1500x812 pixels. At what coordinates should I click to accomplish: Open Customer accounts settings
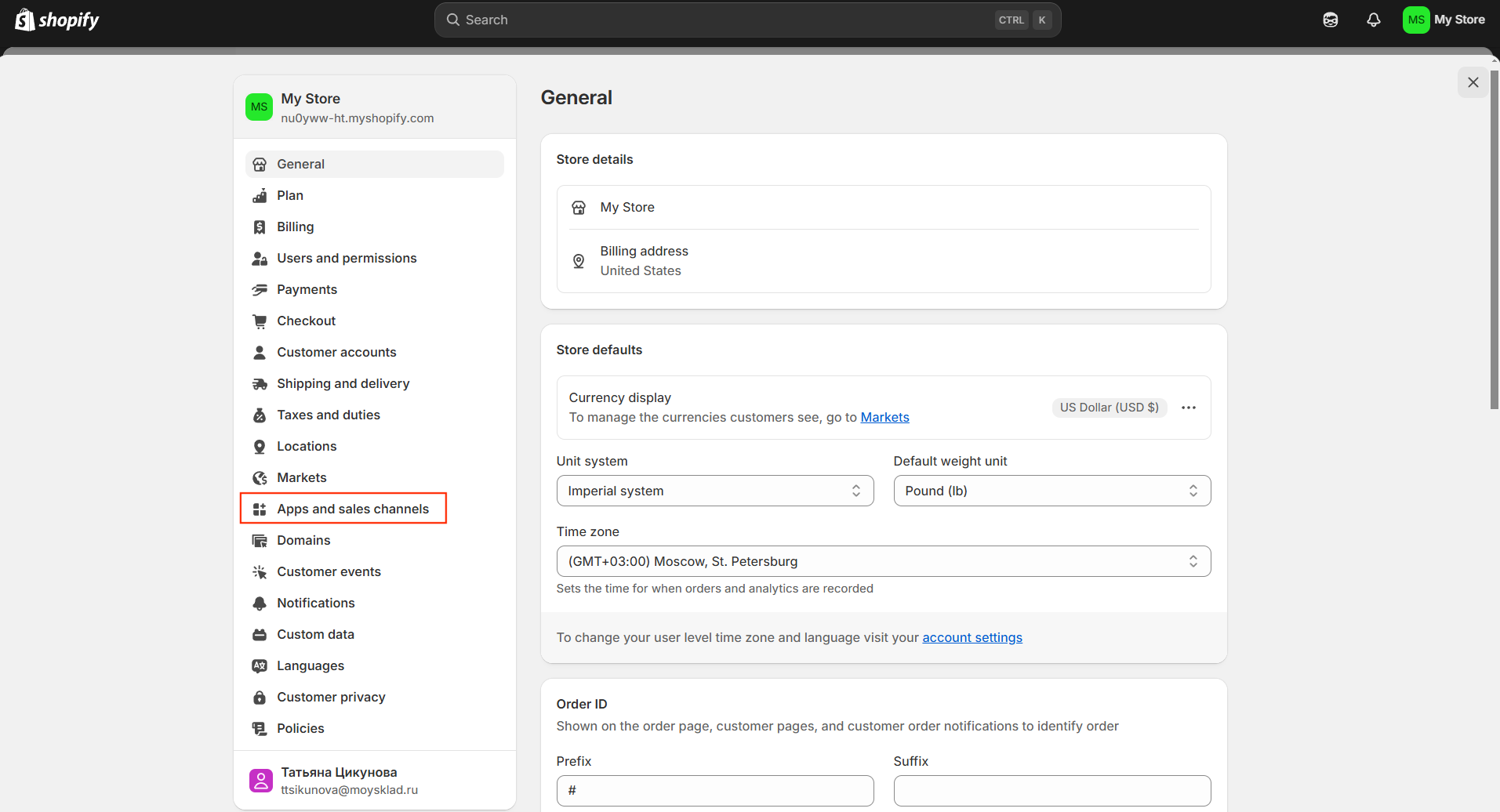(375, 352)
